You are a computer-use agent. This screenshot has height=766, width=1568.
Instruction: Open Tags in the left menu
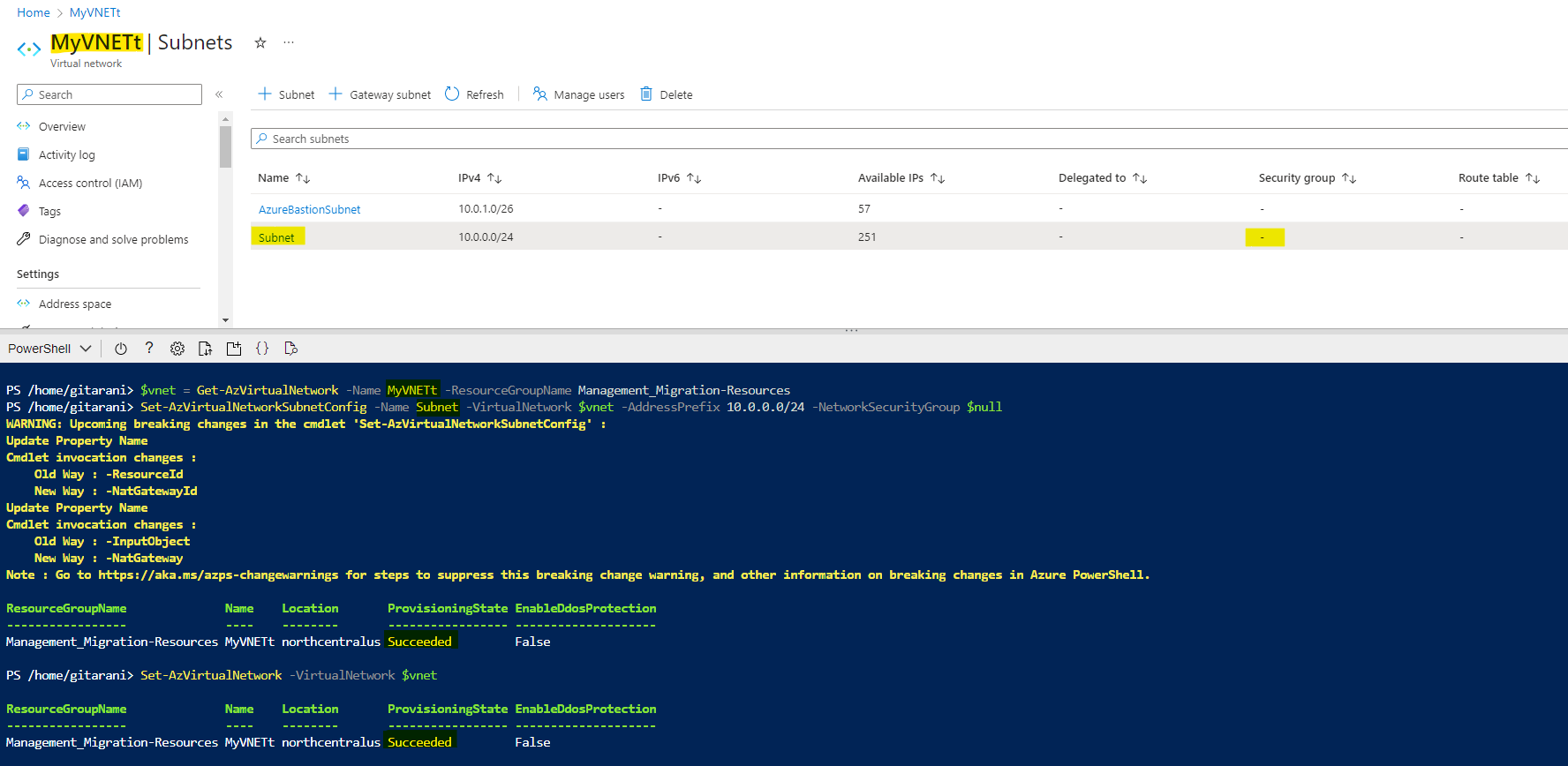click(x=49, y=212)
